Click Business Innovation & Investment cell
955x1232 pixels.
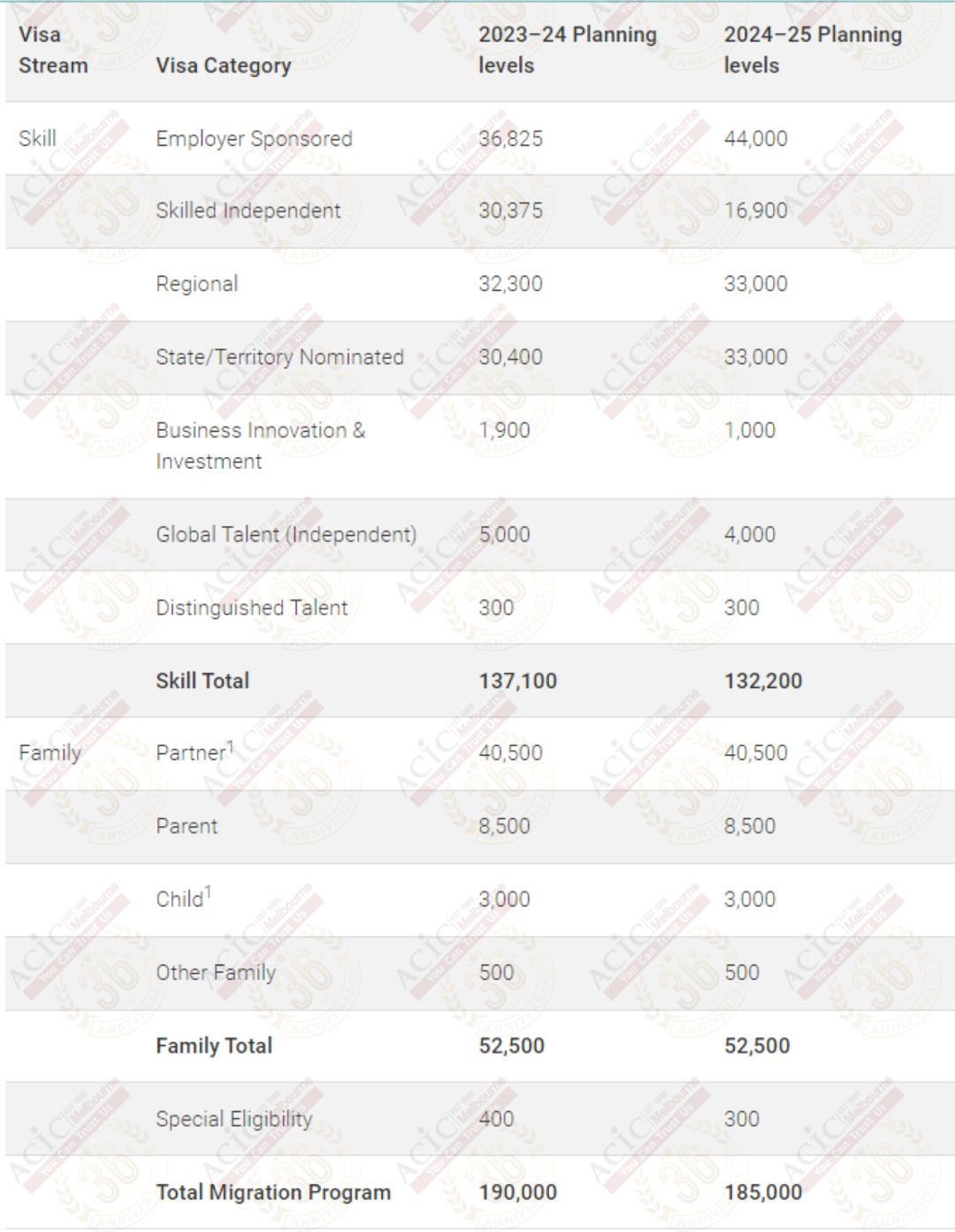(x=260, y=446)
